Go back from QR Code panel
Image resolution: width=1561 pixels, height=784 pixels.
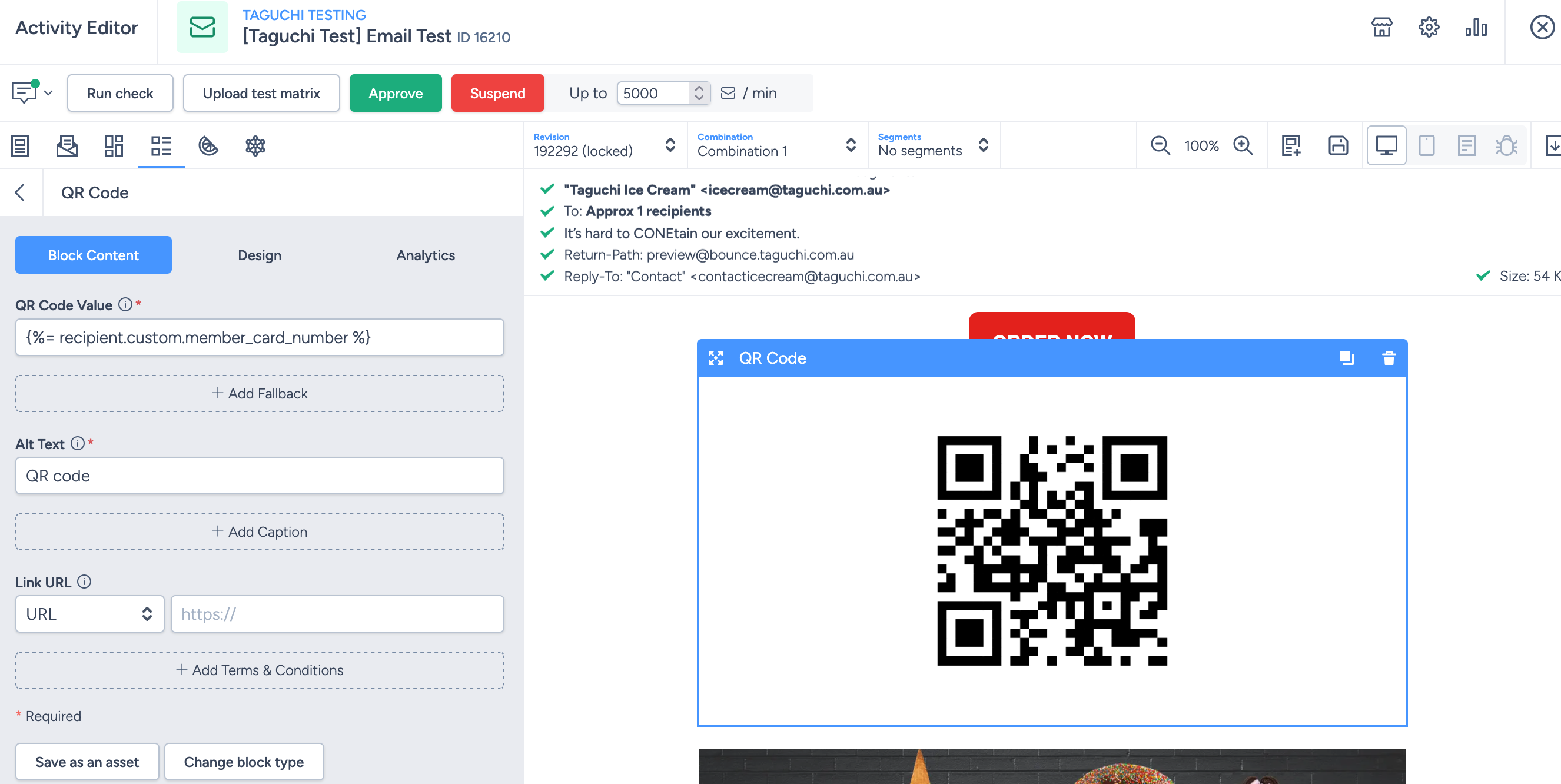coord(20,192)
